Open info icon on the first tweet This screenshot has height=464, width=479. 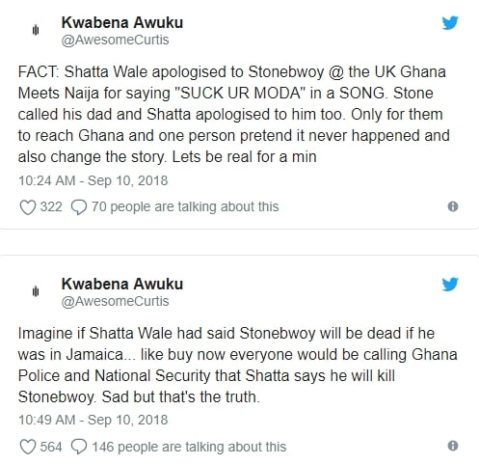click(453, 207)
